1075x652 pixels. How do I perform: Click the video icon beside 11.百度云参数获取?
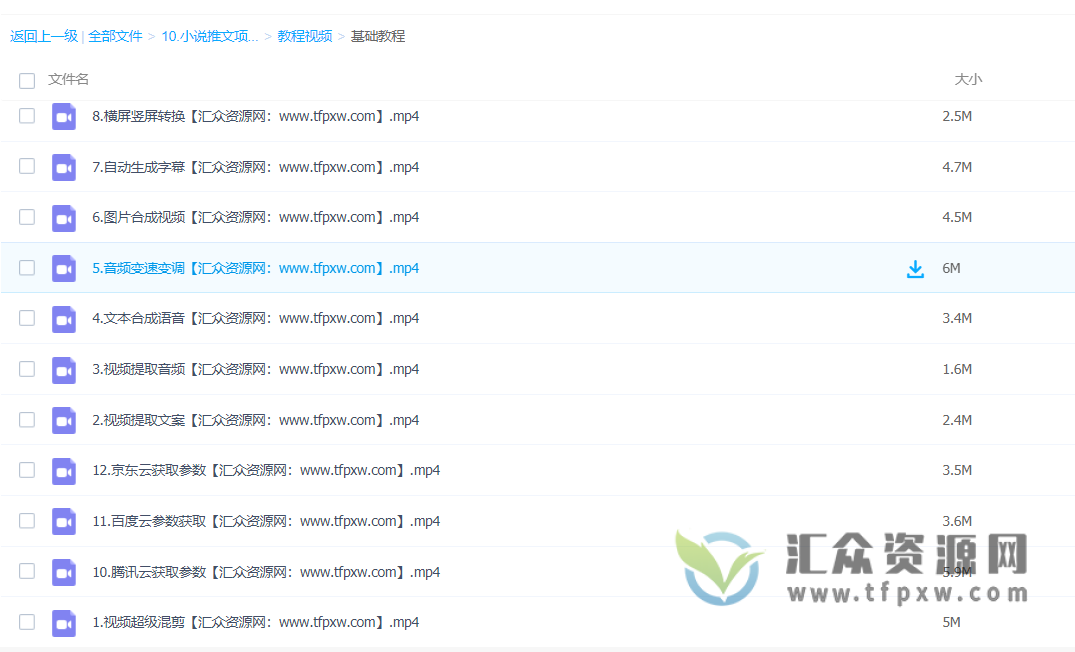point(63,521)
